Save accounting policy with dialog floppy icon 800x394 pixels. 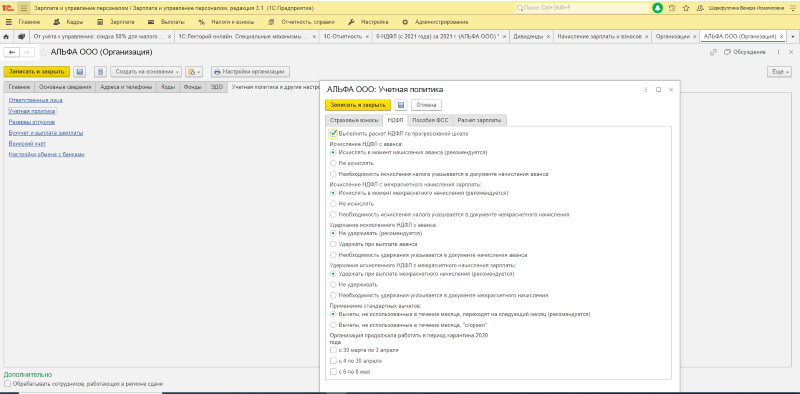(x=401, y=105)
